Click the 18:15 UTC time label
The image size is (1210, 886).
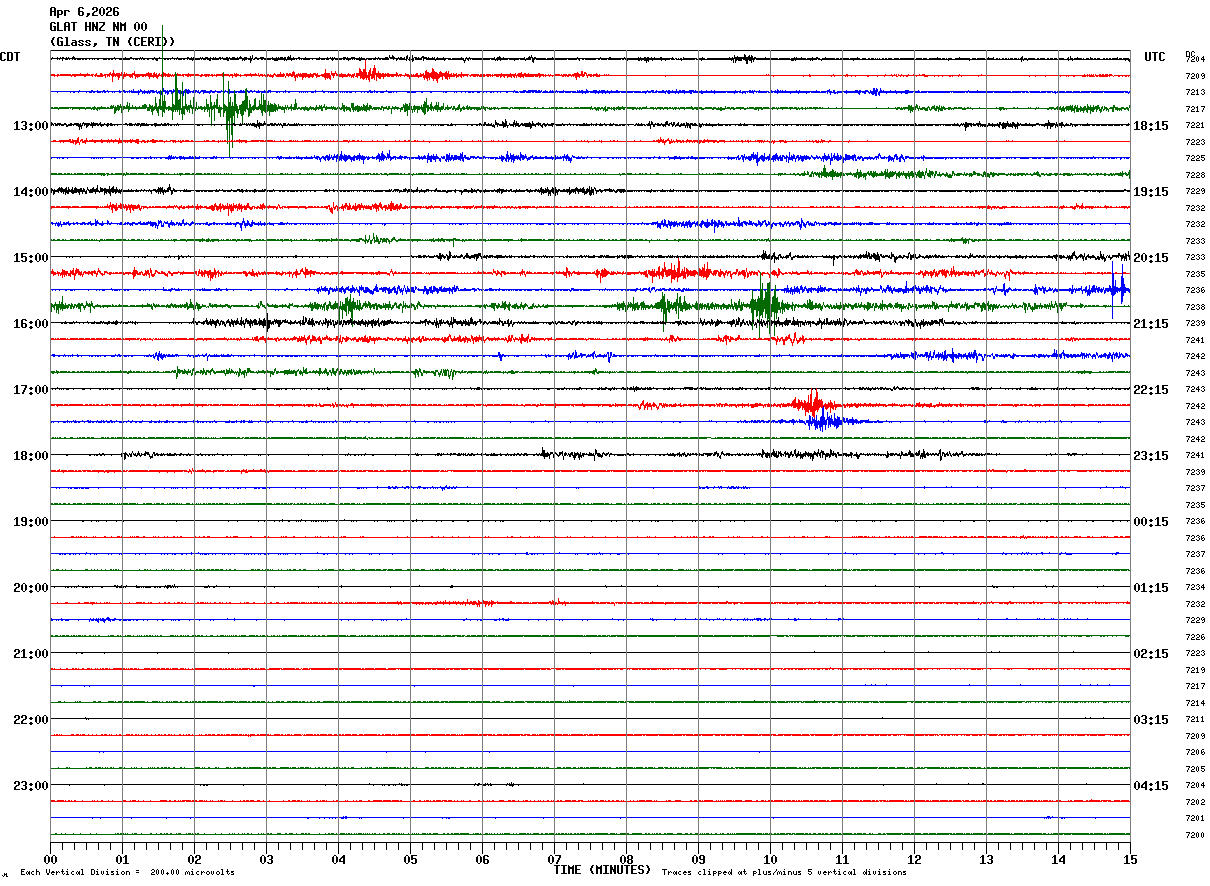tap(1150, 126)
